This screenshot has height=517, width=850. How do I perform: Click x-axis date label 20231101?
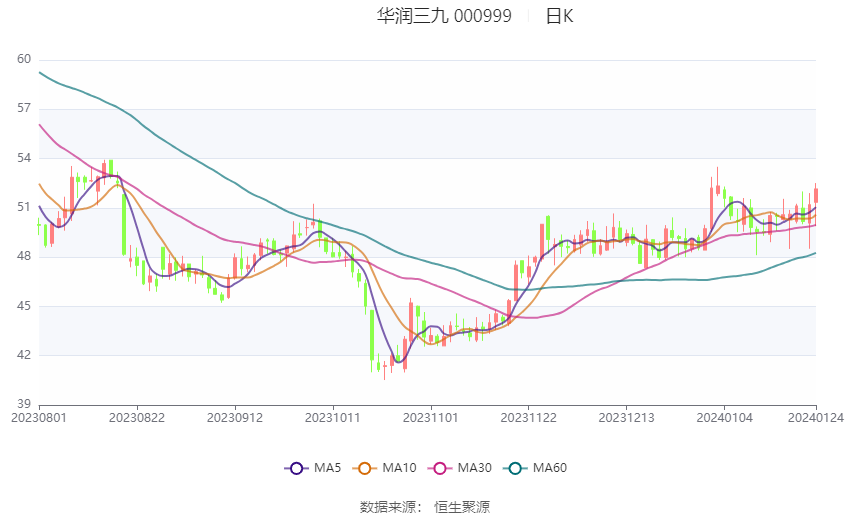pyautogui.click(x=430, y=418)
